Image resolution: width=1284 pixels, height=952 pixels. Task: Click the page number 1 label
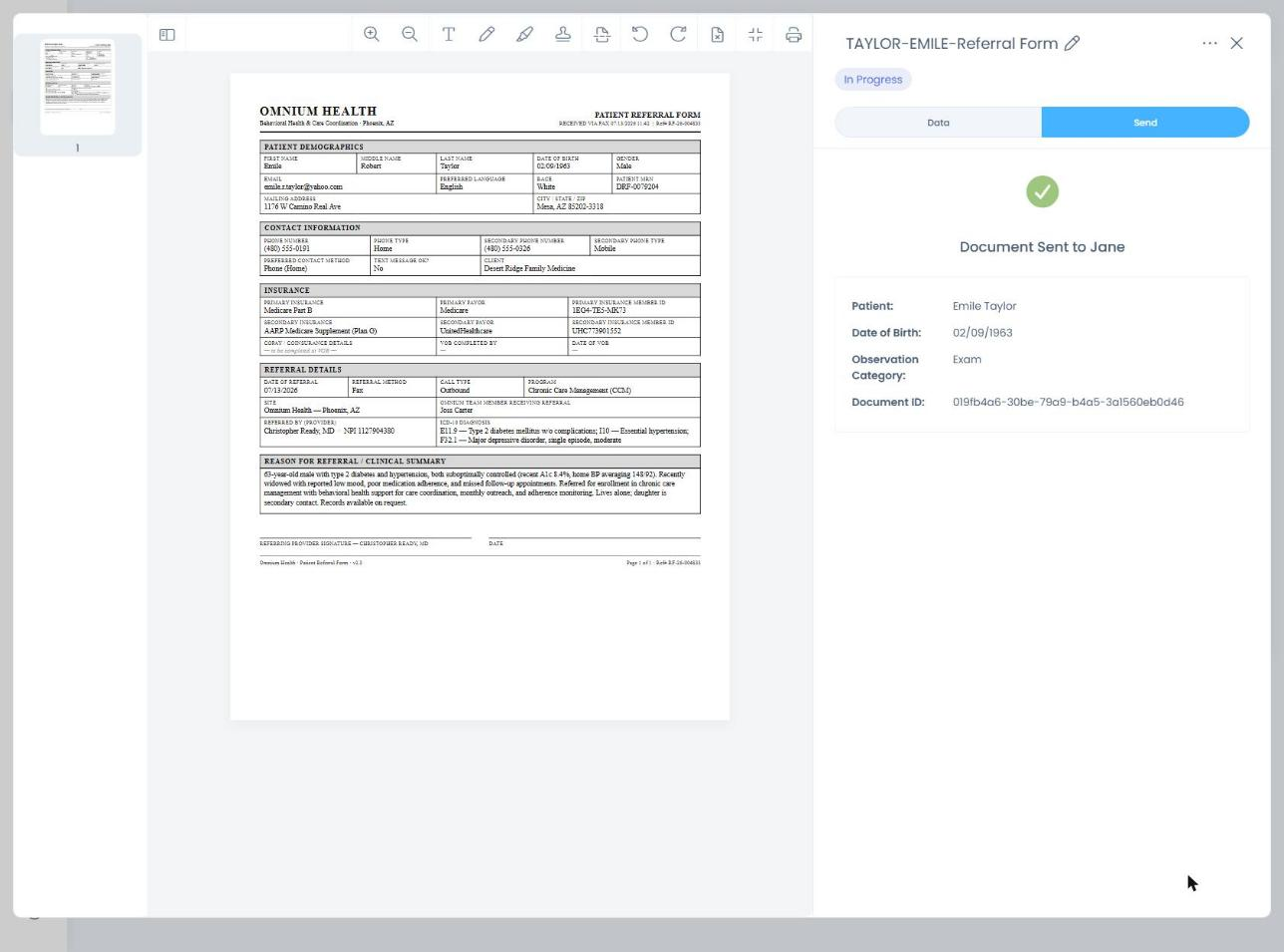(78, 148)
